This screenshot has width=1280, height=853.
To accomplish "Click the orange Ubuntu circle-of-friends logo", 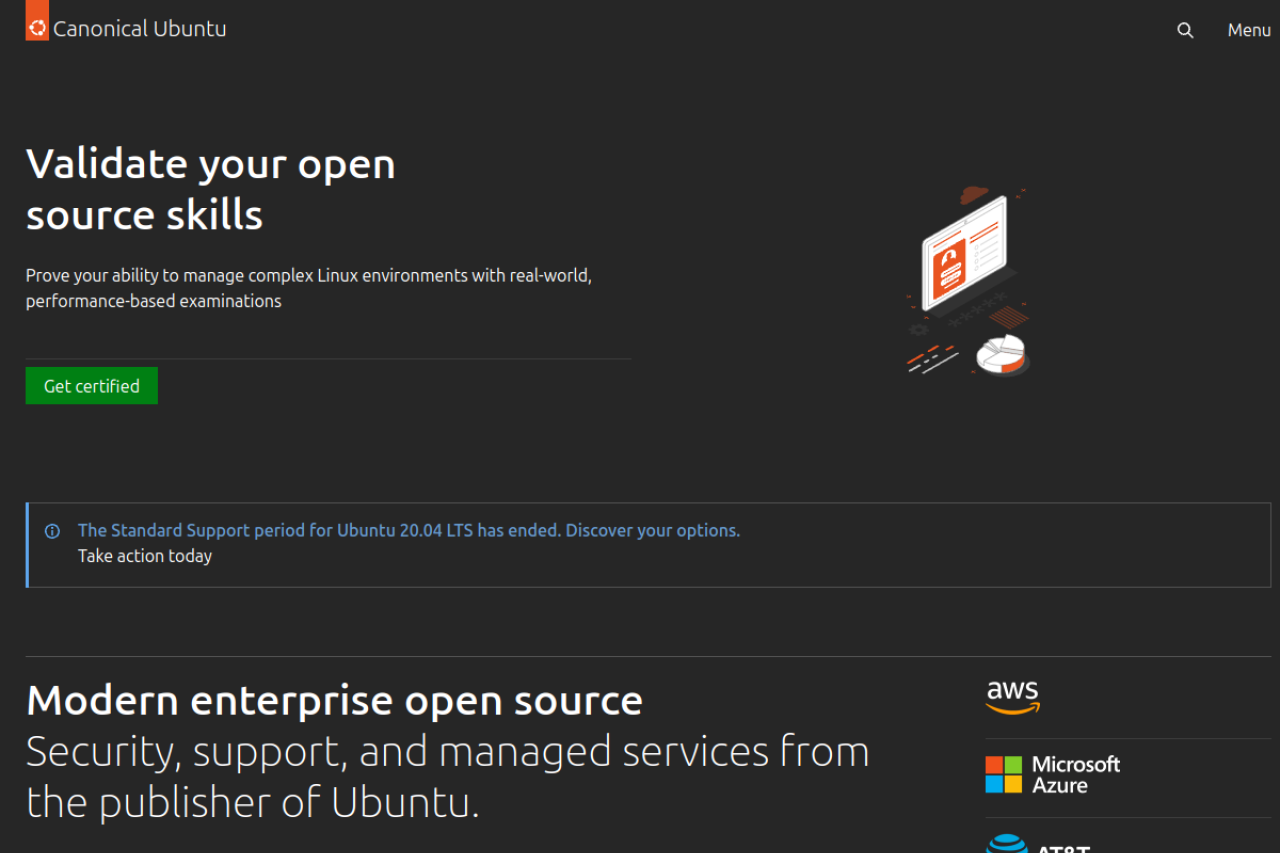I will tap(37, 27).
